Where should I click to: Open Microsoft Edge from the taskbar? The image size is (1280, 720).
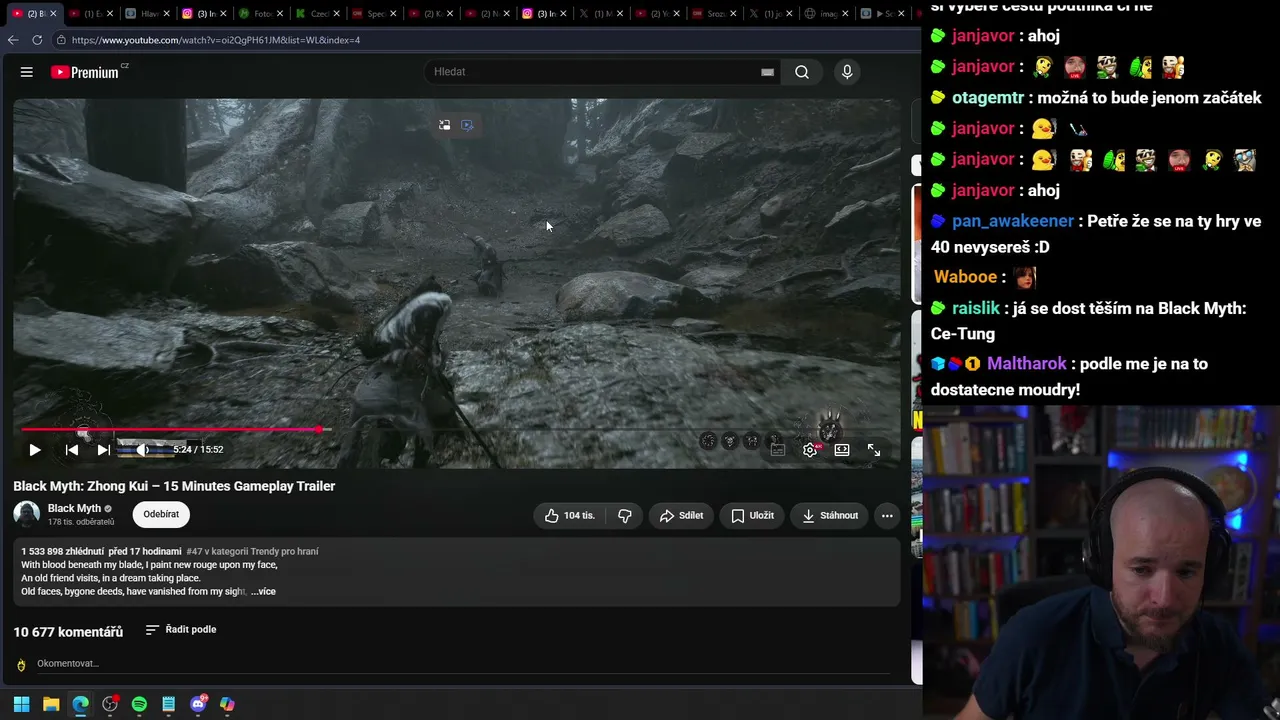coord(80,704)
